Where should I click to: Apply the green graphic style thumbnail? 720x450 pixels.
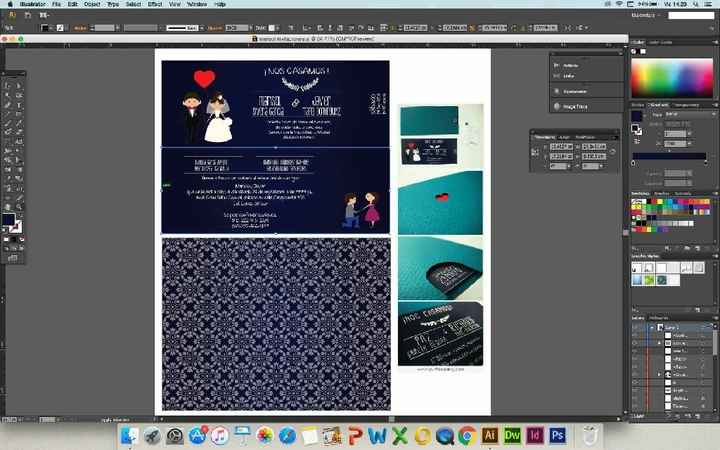(649, 280)
